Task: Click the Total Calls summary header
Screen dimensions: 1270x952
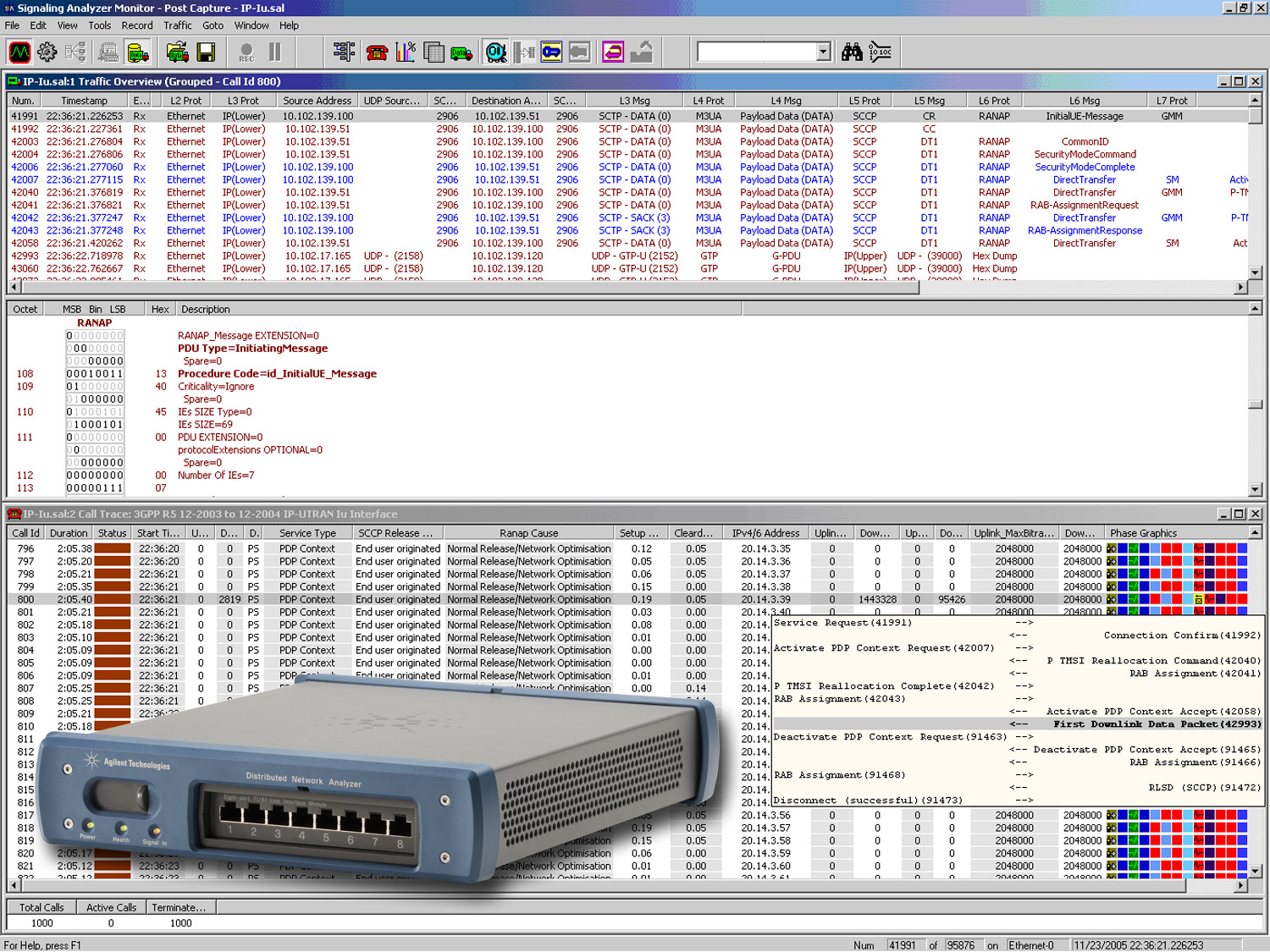Action: tap(41, 907)
